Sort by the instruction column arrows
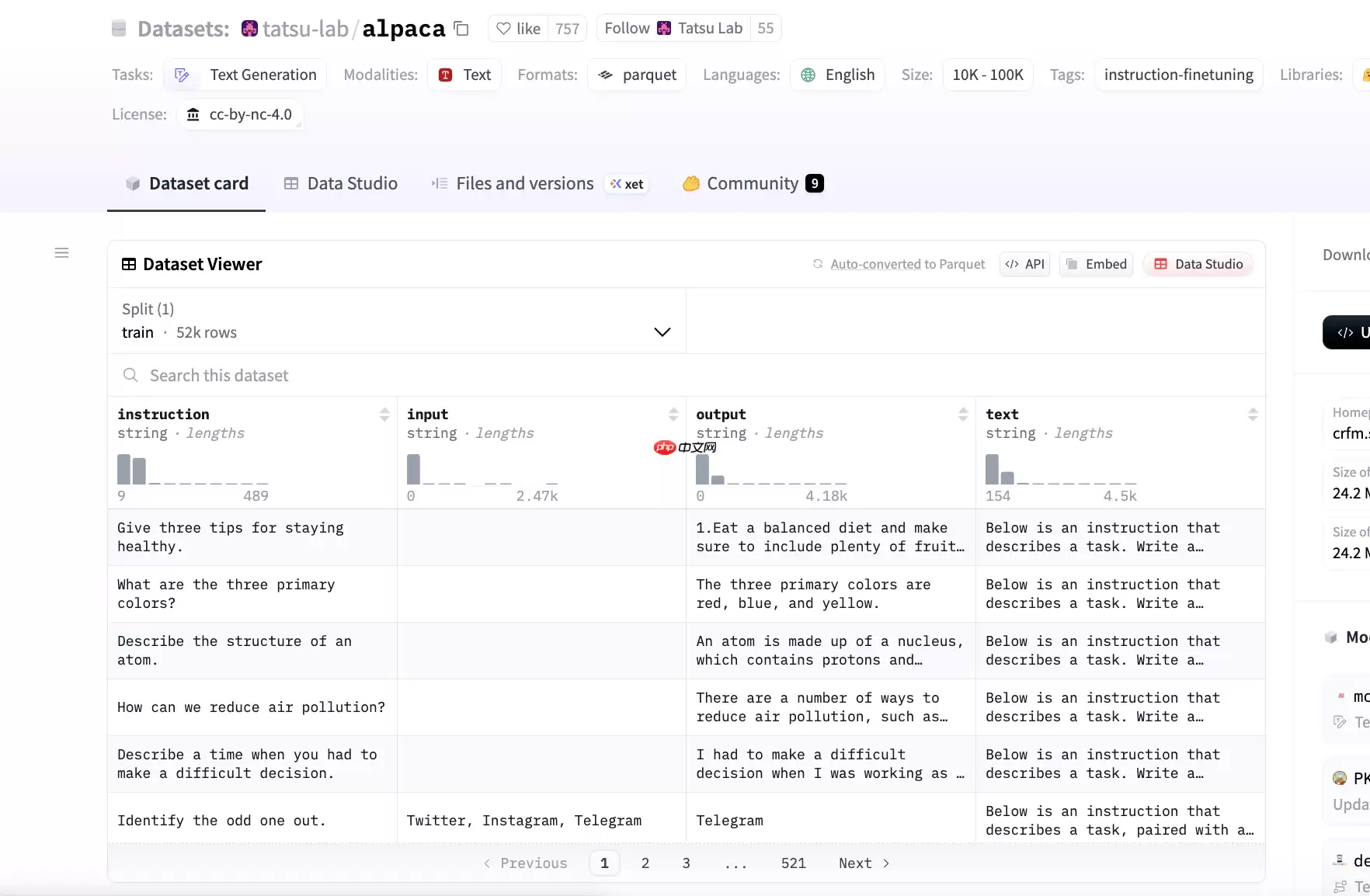Image resolution: width=1370 pixels, height=896 pixels. pyautogui.click(x=384, y=415)
